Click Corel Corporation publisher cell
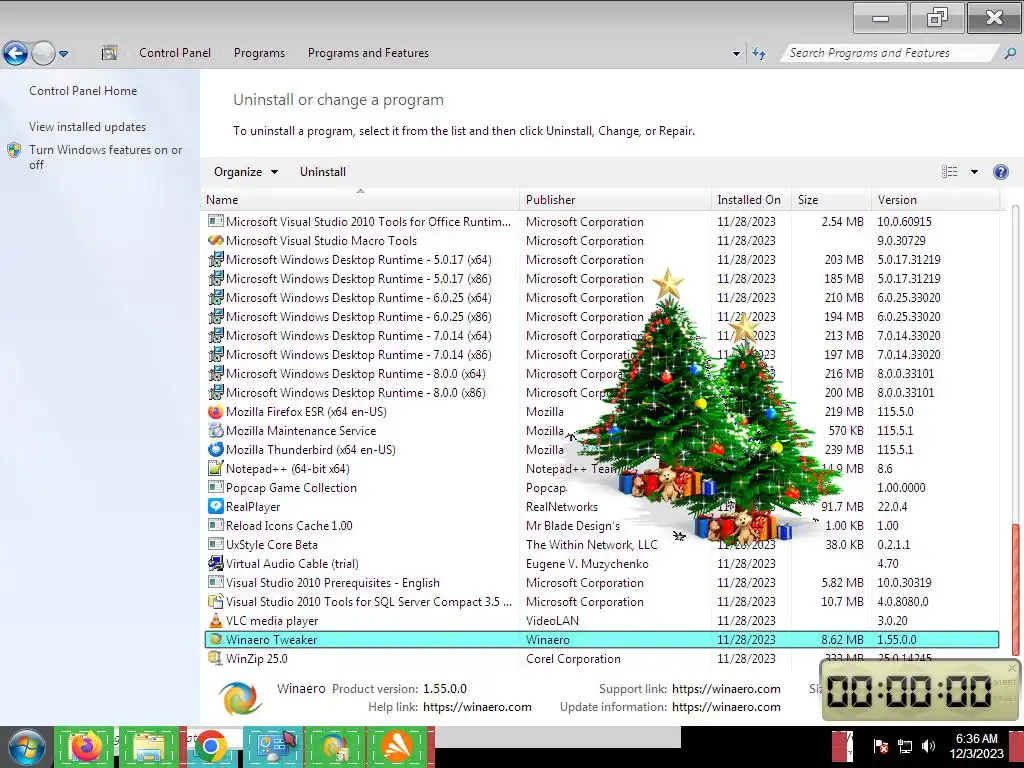Image resolution: width=1024 pixels, height=768 pixels. [573, 659]
